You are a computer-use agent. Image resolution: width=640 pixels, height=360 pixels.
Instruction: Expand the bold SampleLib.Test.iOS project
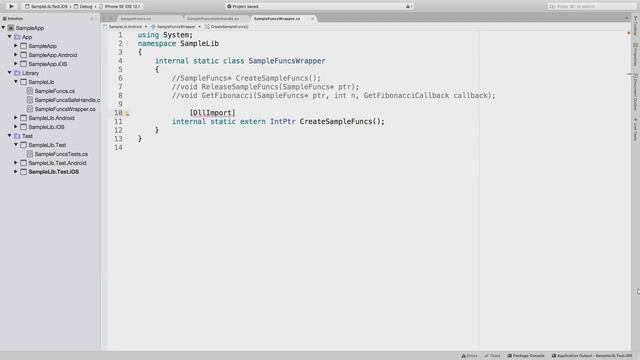pyautogui.click(x=16, y=171)
